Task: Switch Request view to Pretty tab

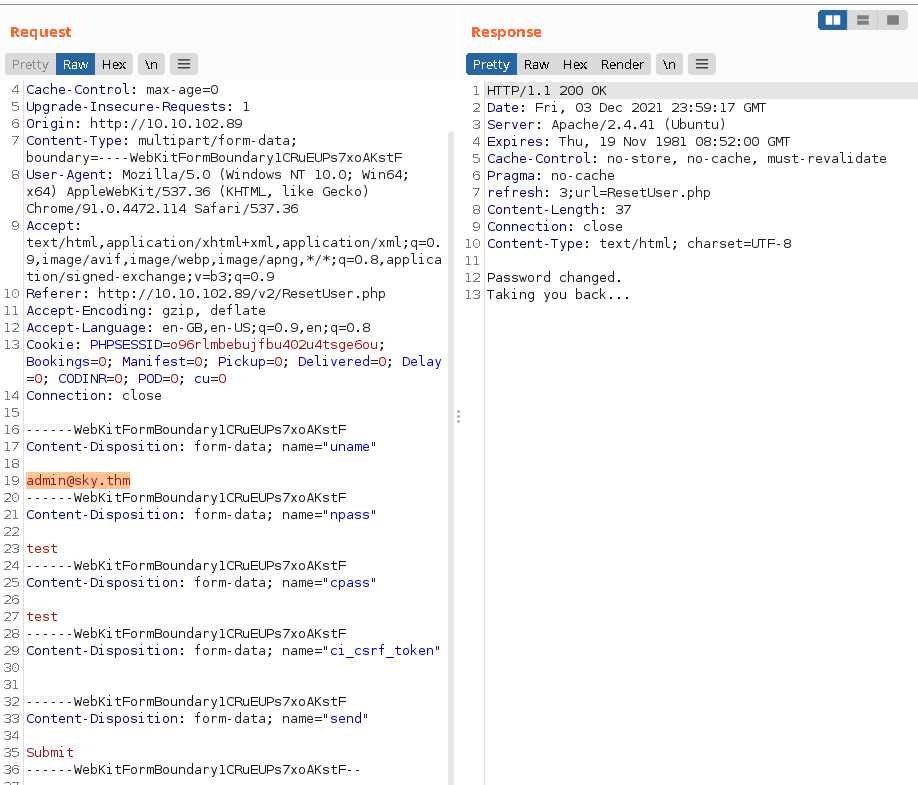Action: (x=30, y=64)
